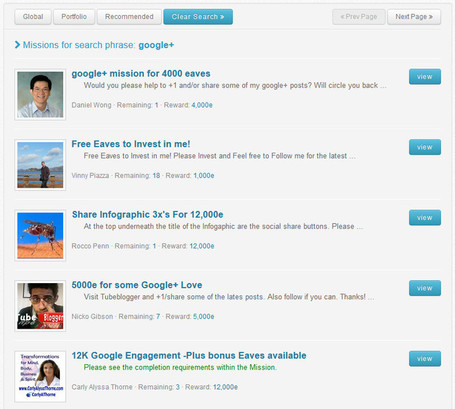The width and height of the screenshot is (455, 409).
Task: Click Remaining count 18 for Vinny Piazza
Action: tap(156, 175)
